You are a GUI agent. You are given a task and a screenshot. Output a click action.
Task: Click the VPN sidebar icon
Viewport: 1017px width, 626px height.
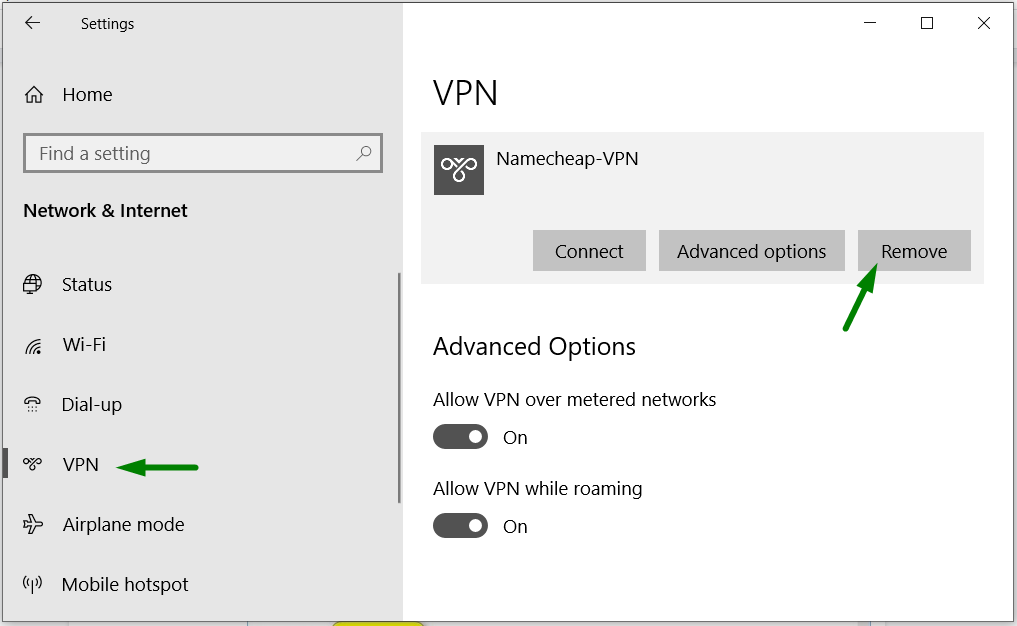(x=32, y=464)
